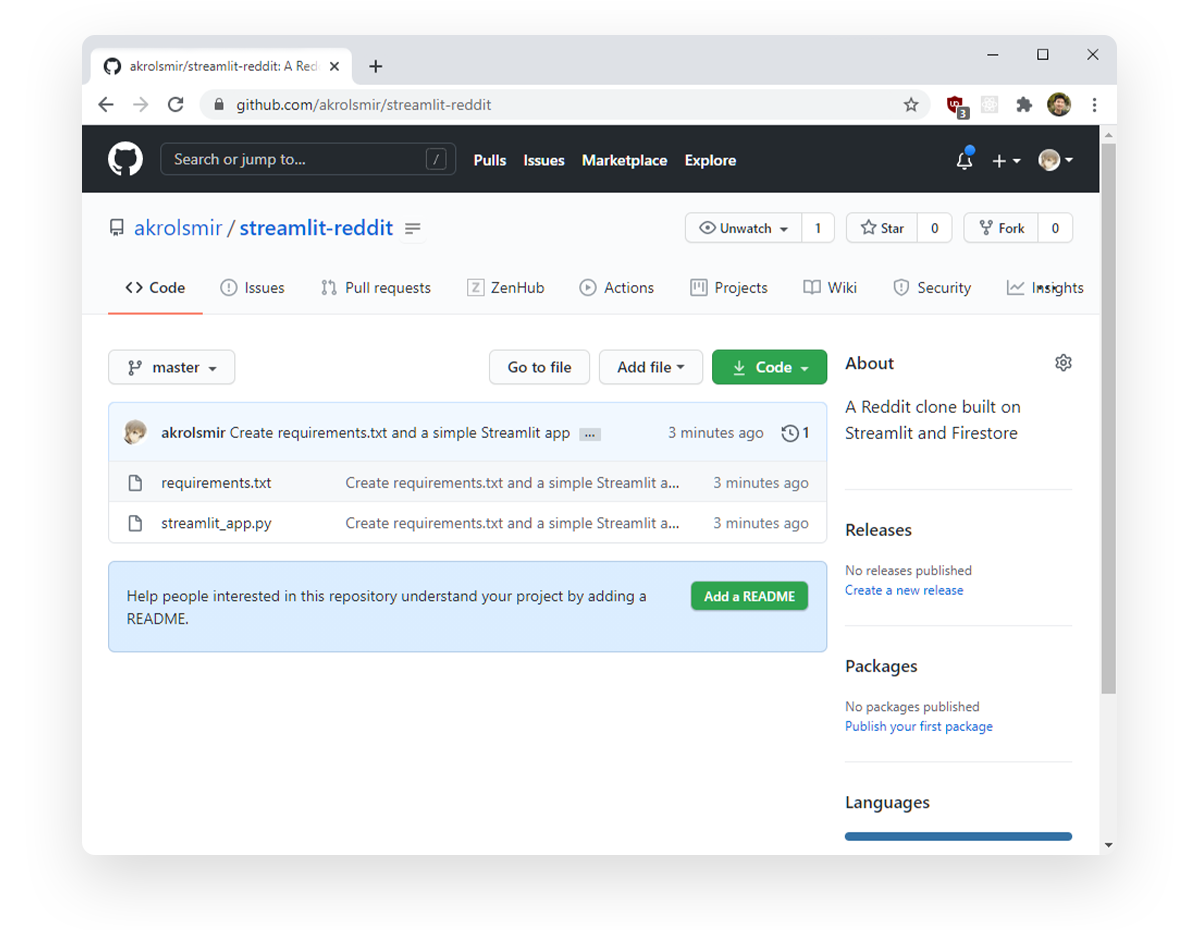Focus the Search or jump to field

pyautogui.click(x=308, y=159)
